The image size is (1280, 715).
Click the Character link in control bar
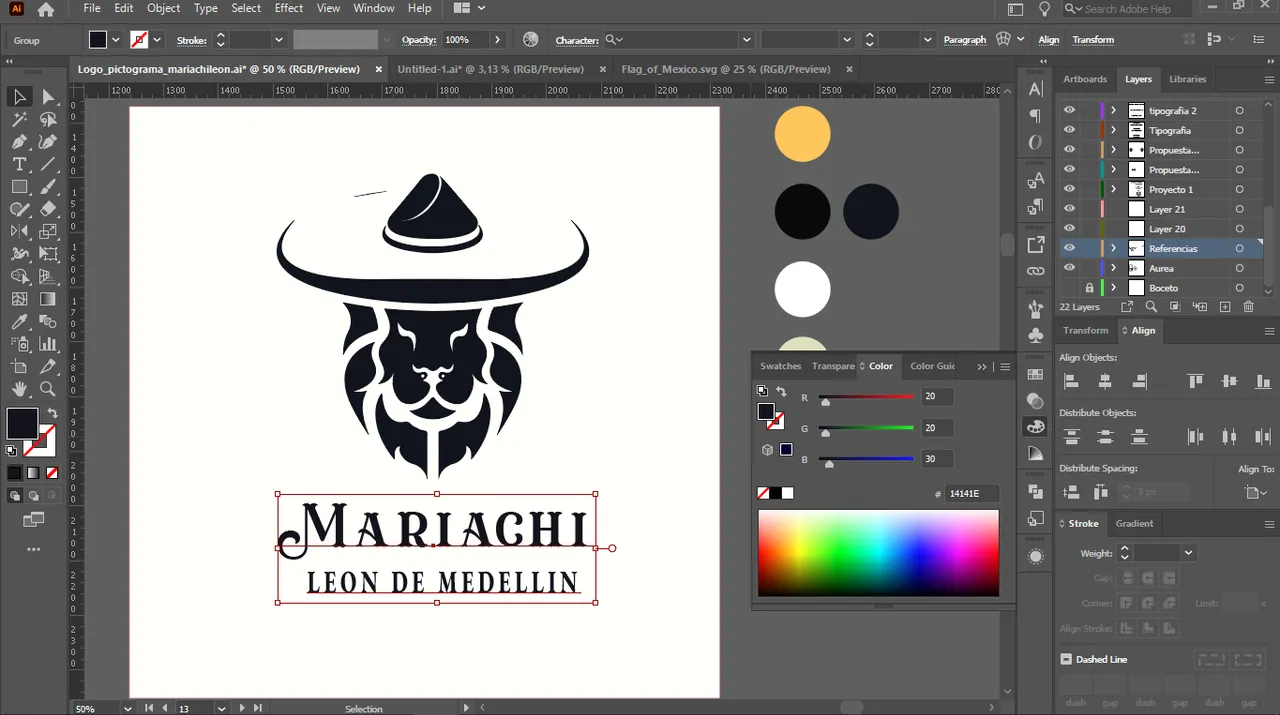point(577,41)
